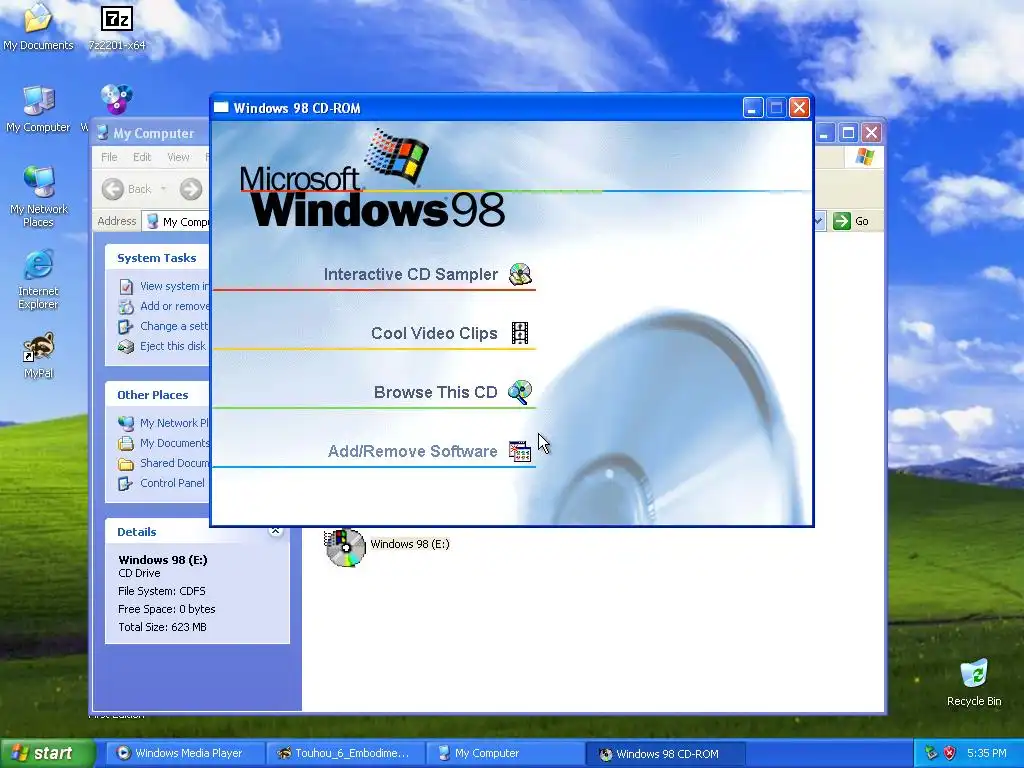
Task: Choose Browse This CD link
Action: (436, 392)
